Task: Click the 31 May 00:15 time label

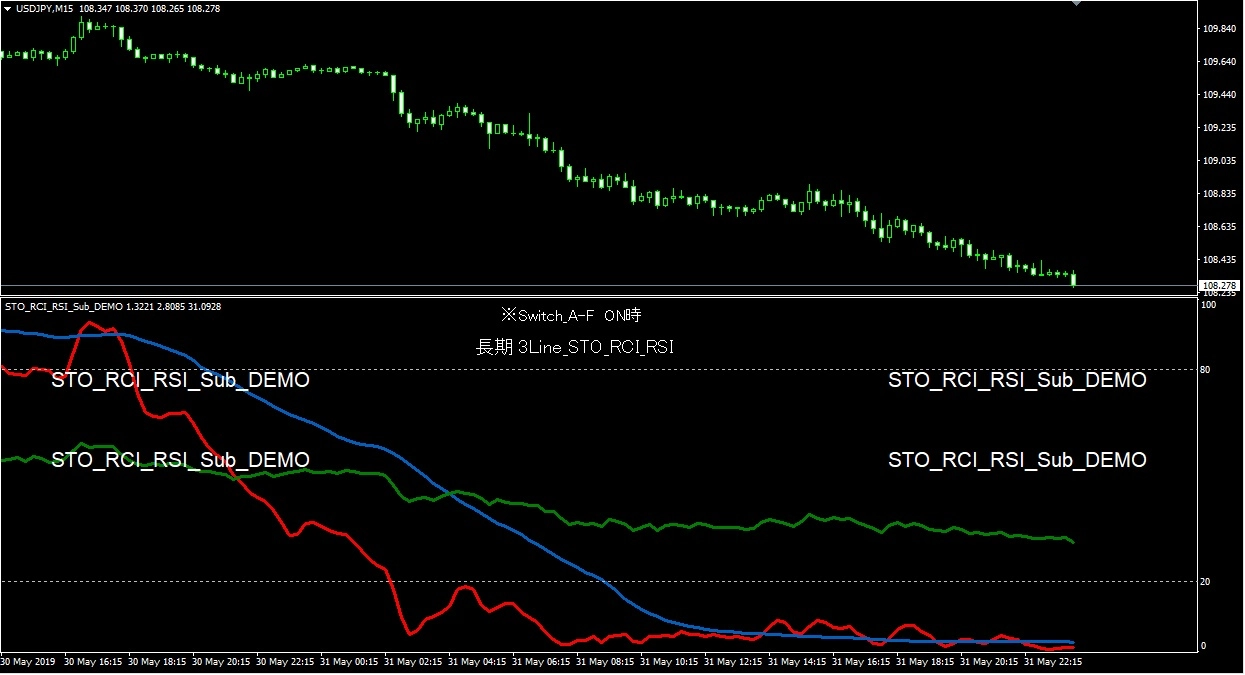Action: (350, 662)
